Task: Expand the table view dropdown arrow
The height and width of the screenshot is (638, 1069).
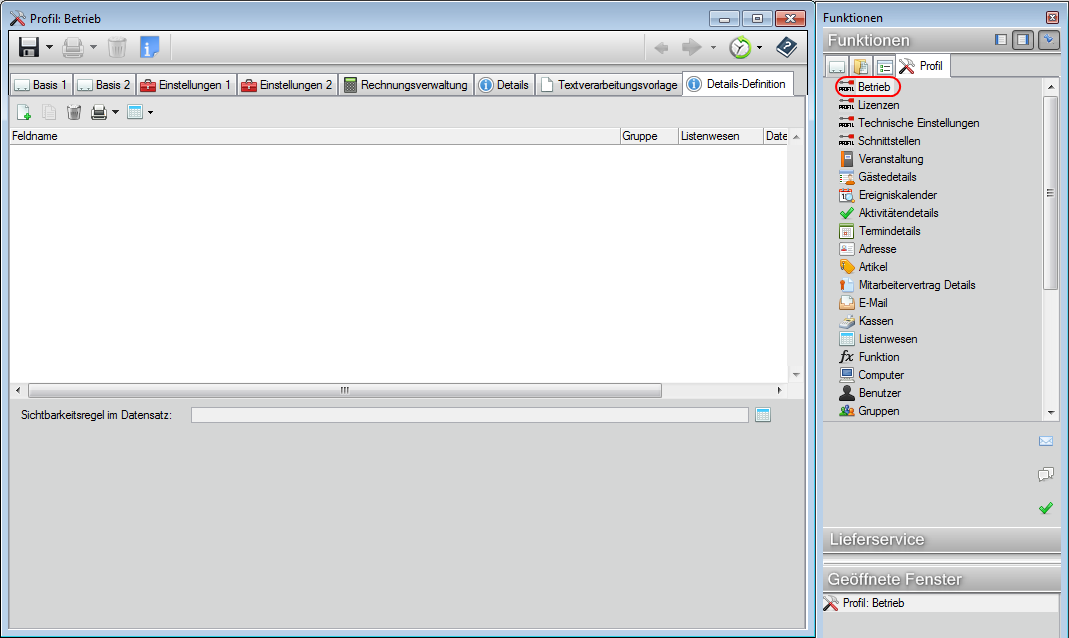Action: pos(150,112)
